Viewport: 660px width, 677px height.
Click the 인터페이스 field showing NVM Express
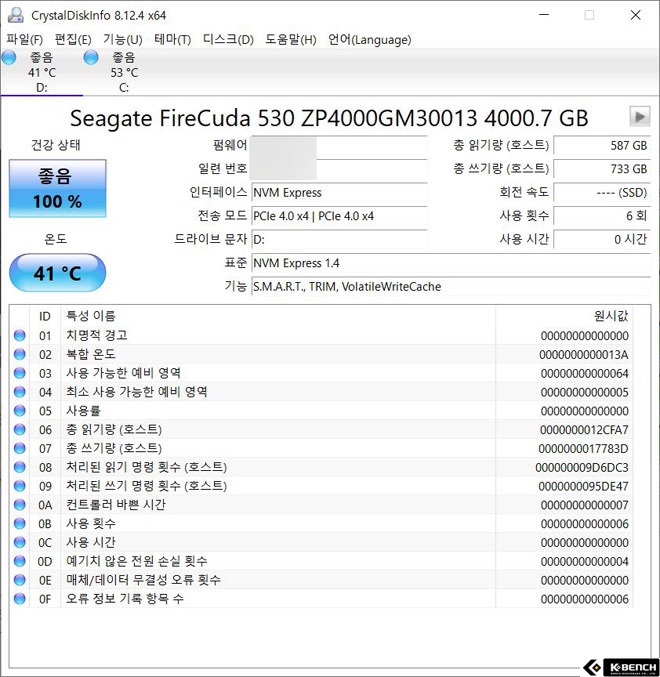point(339,193)
